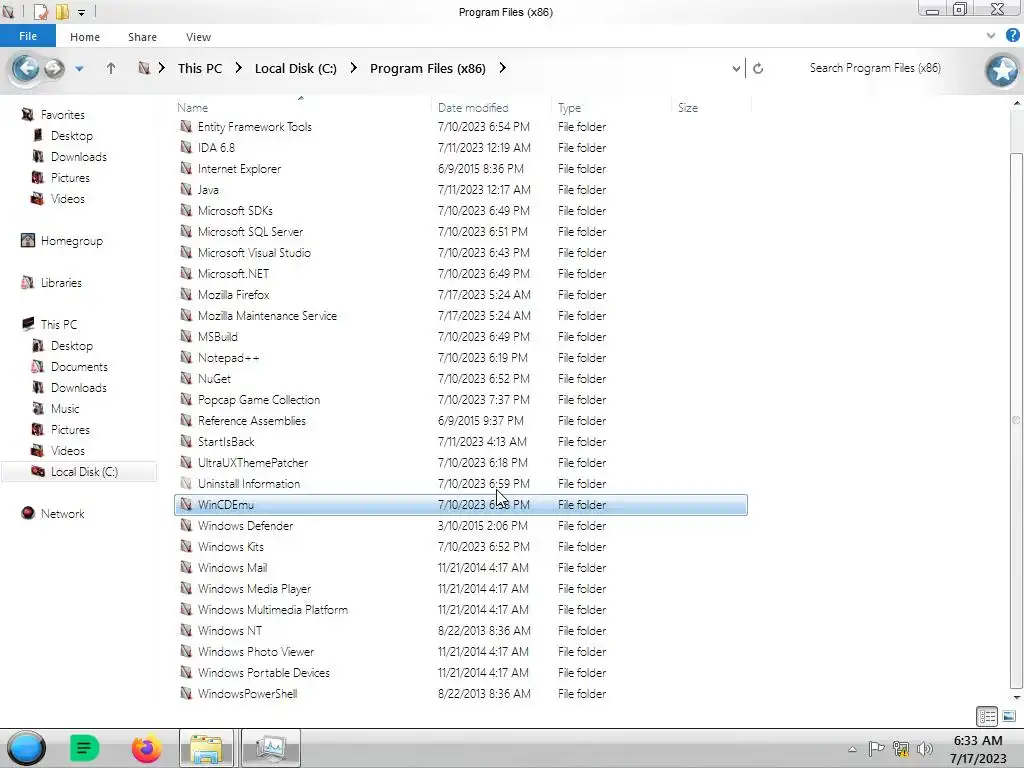Click the vertical scrollbar in file list
This screenshot has width=1024, height=768.
(1016, 420)
